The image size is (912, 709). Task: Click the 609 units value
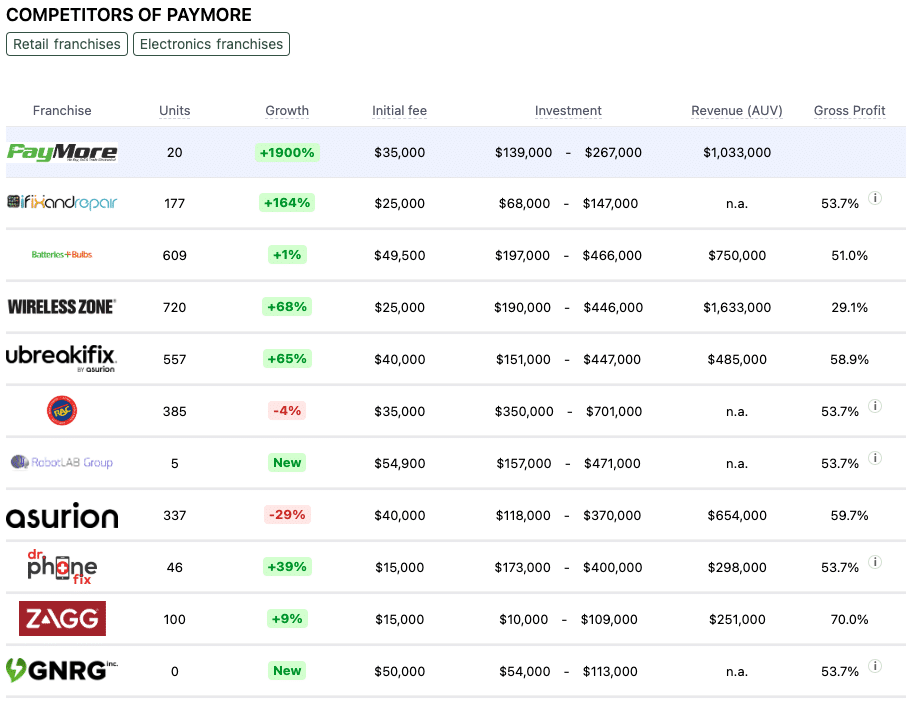tap(174, 255)
